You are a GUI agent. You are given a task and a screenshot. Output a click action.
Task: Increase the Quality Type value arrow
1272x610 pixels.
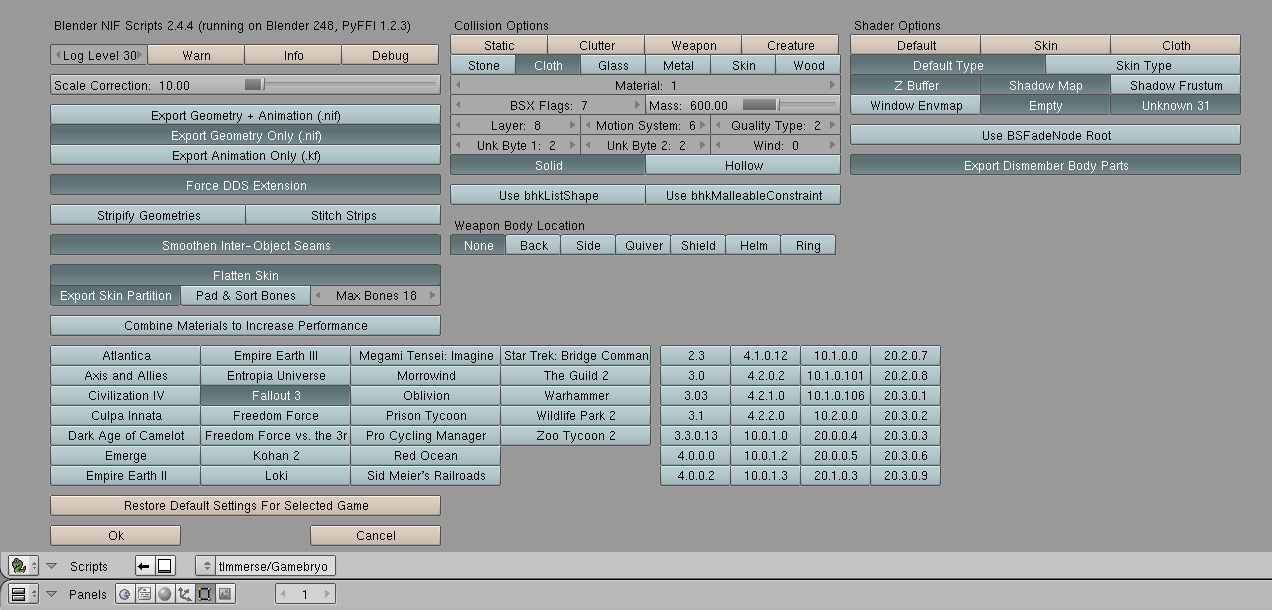click(832, 125)
